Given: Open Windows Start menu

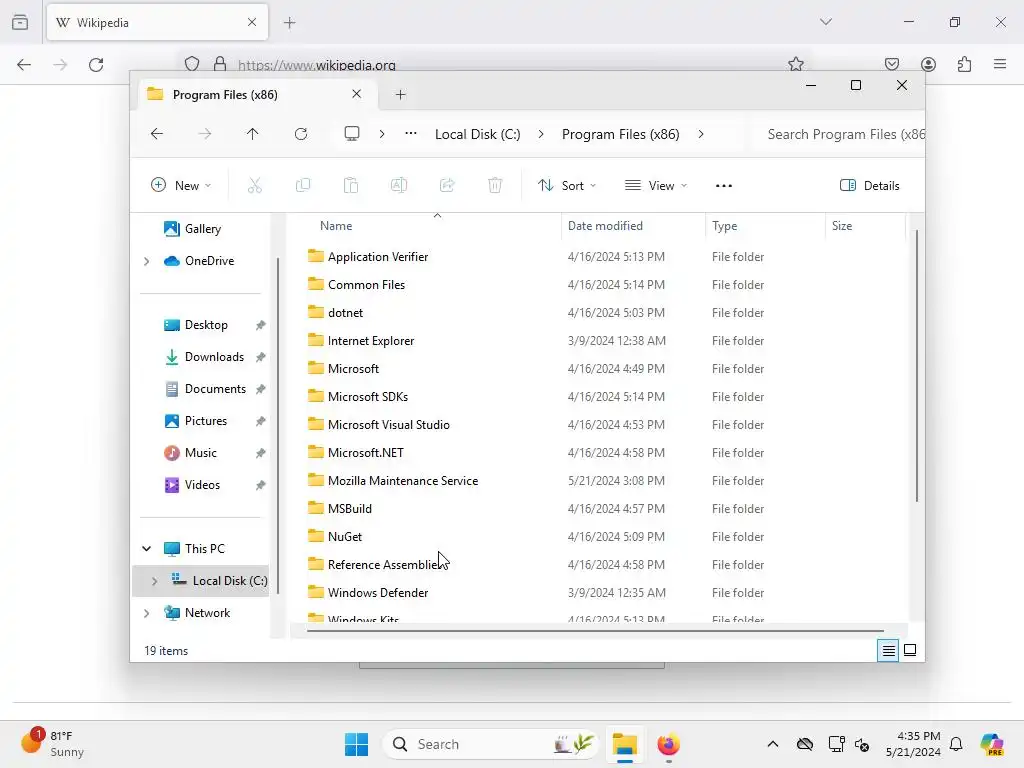Looking at the screenshot, I should click(x=357, y=744).
